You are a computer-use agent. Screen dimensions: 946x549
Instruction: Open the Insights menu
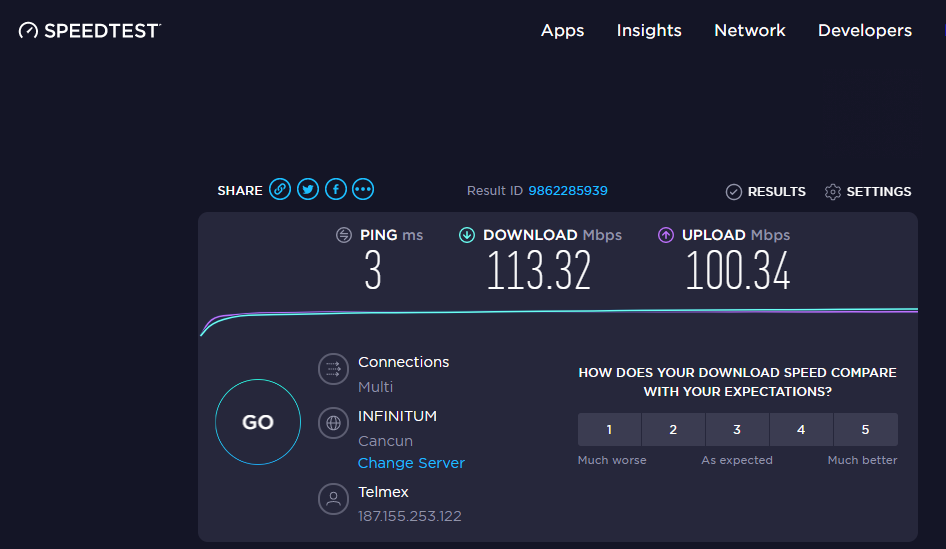click(649, 31)
